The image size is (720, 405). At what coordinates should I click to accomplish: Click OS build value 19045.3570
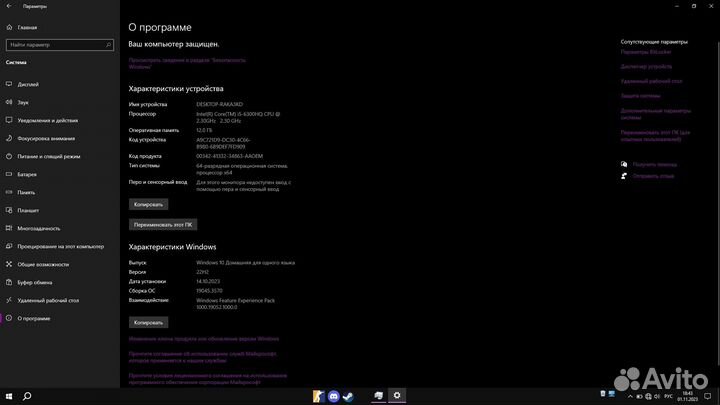click(x=209, y=291)
